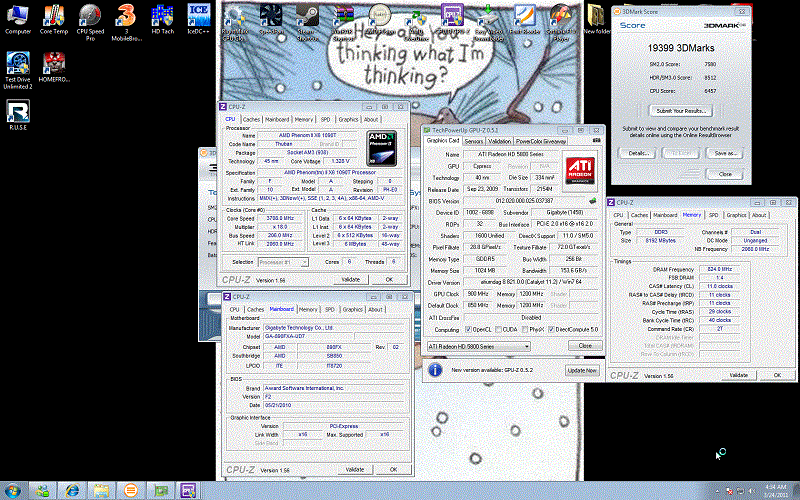Click the GPU-Z BIOS save chip icon
This screenshot has width=800, height=500.
(592, 201)
